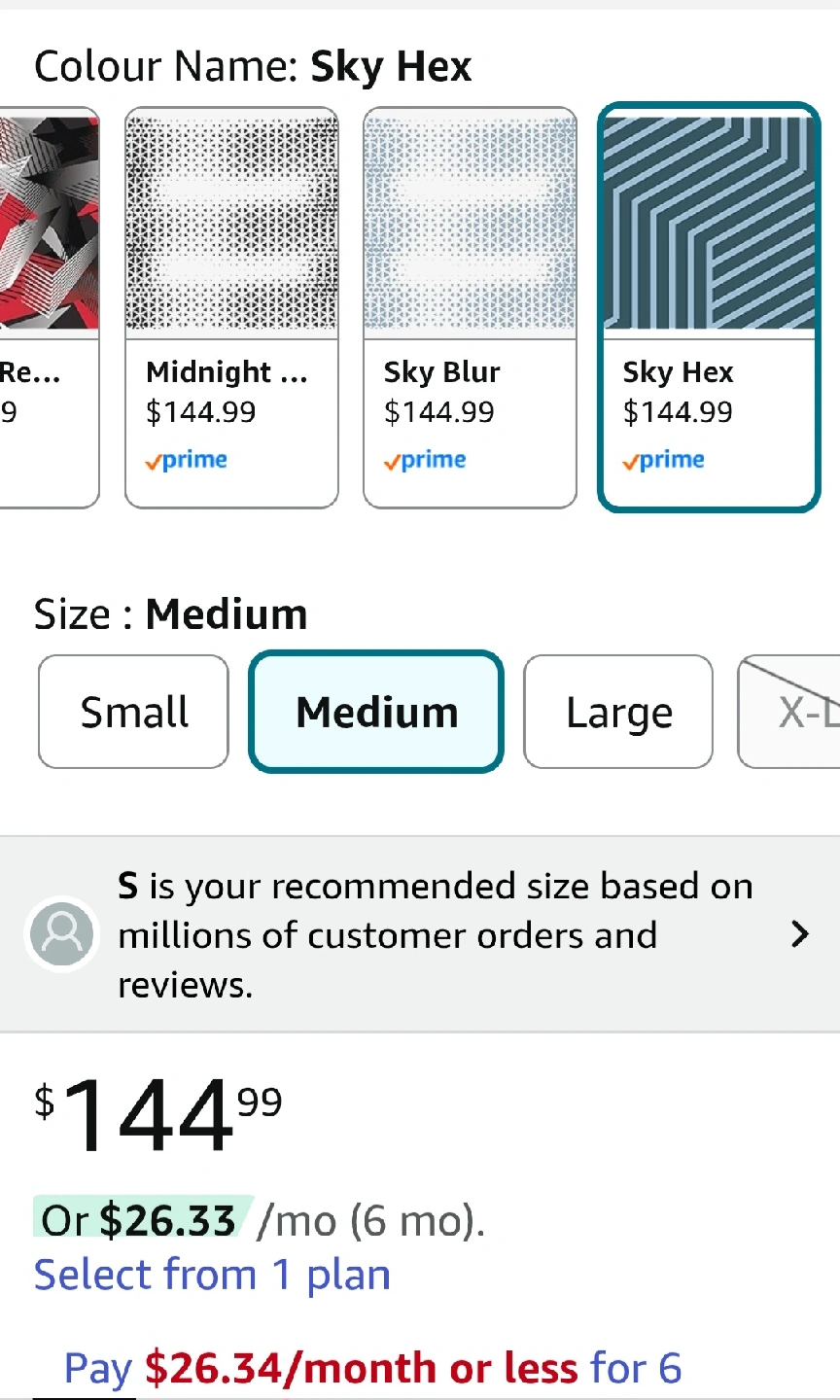The image size is (840, 1400).
Task: Choose the Sky Blur pattern swatch
Action: tap(470, 224)
